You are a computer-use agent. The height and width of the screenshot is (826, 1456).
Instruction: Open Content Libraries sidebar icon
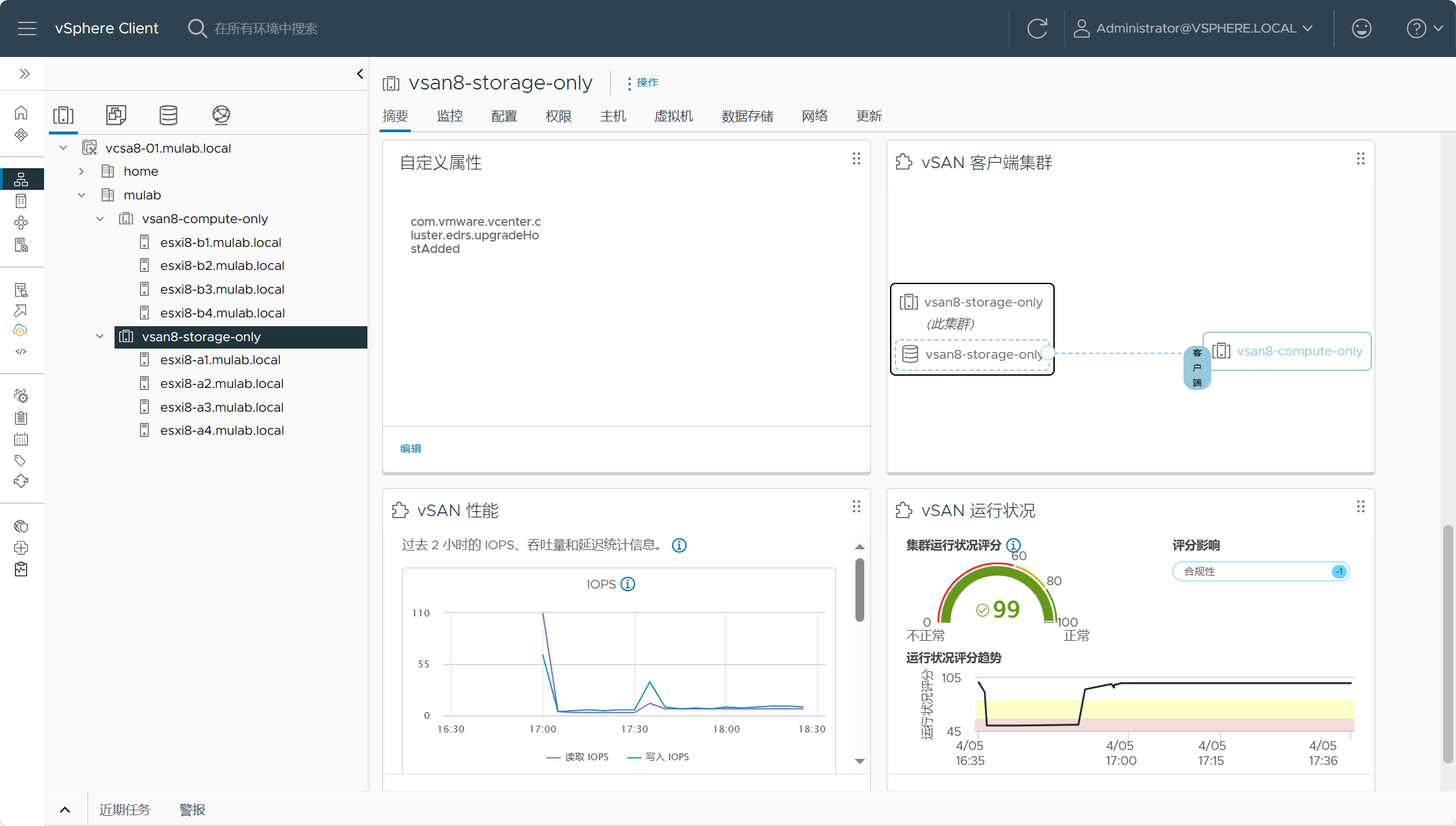pos(21,201)
